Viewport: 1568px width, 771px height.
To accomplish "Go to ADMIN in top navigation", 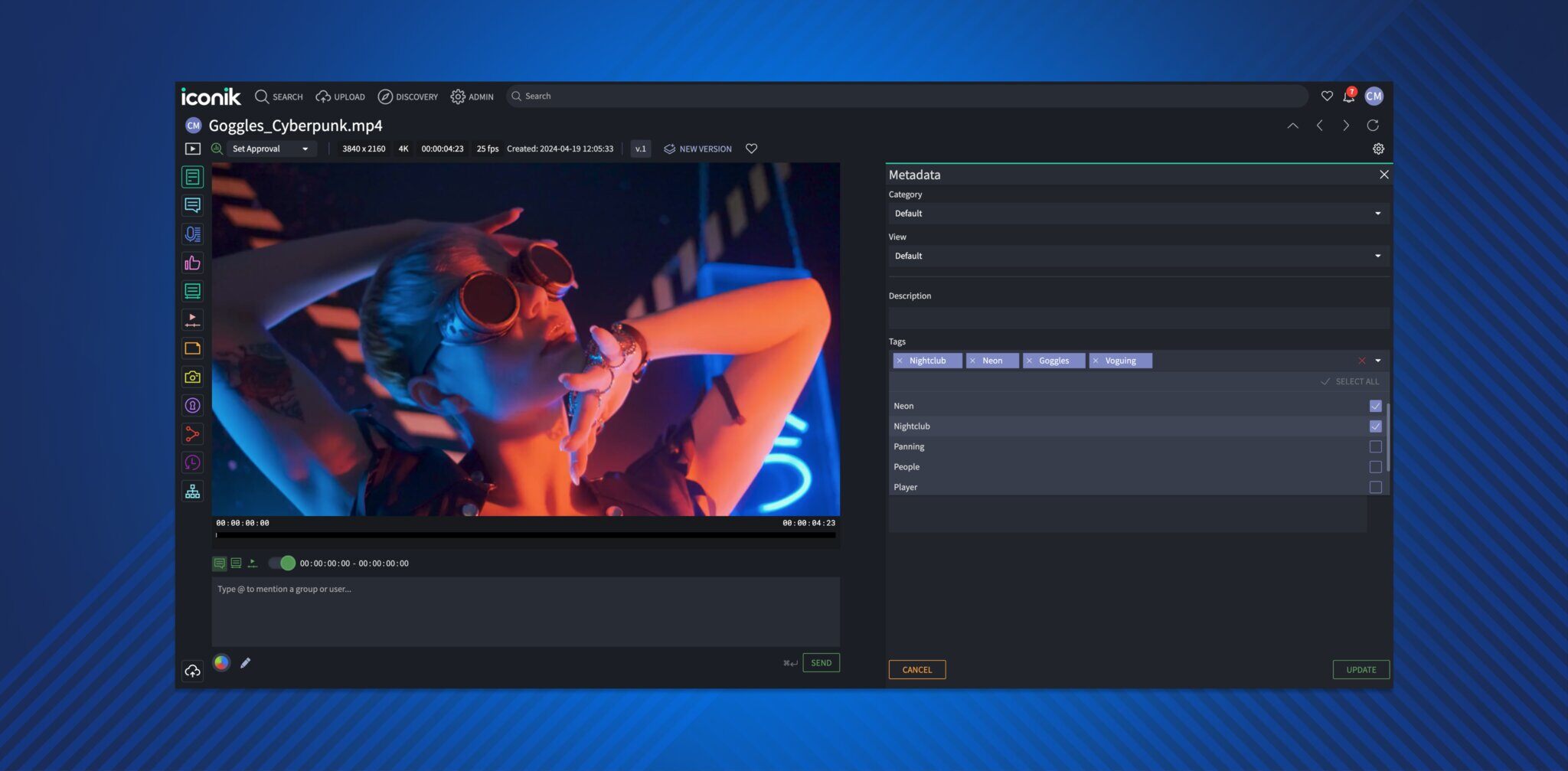I will (x=472, y=96).
